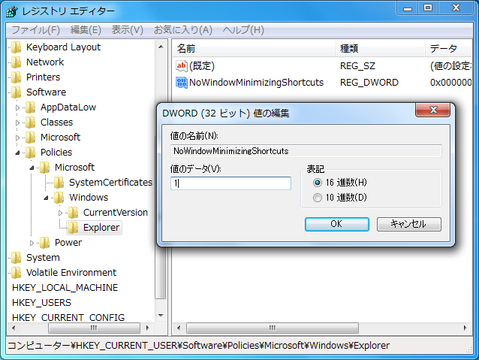Select the Volatile Environment key
Image resolution: width=479 pixels, height=360 pixels.
[71, 273]
